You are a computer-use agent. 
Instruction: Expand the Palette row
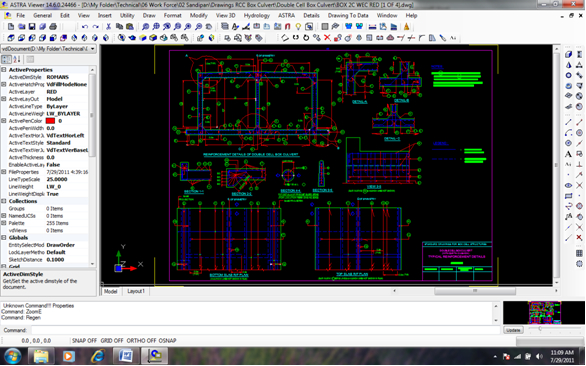click(x=4, y=223)
